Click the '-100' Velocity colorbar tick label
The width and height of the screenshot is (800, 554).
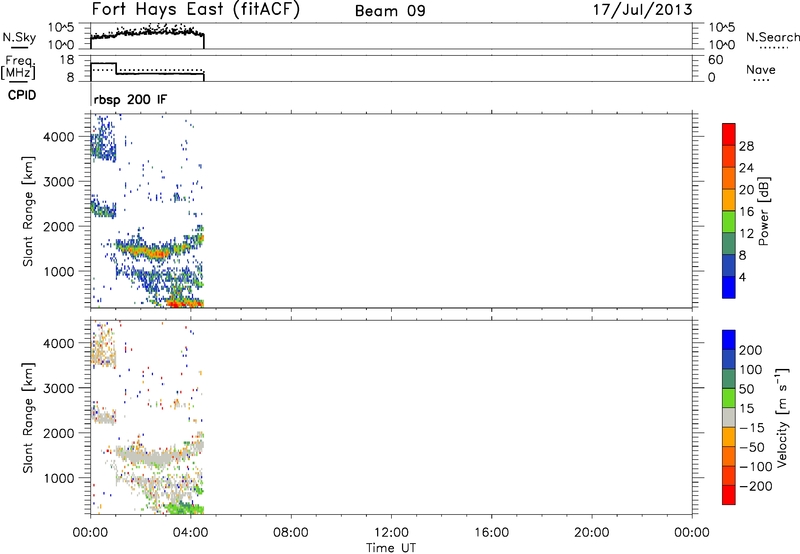[x=756, y=467]
